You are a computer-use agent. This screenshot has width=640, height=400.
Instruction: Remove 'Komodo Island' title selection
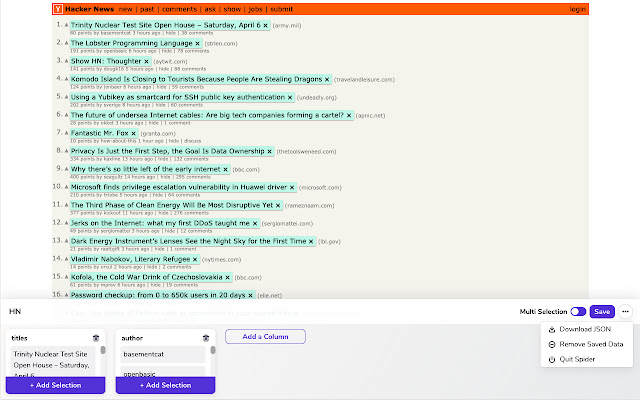point(327,79)
